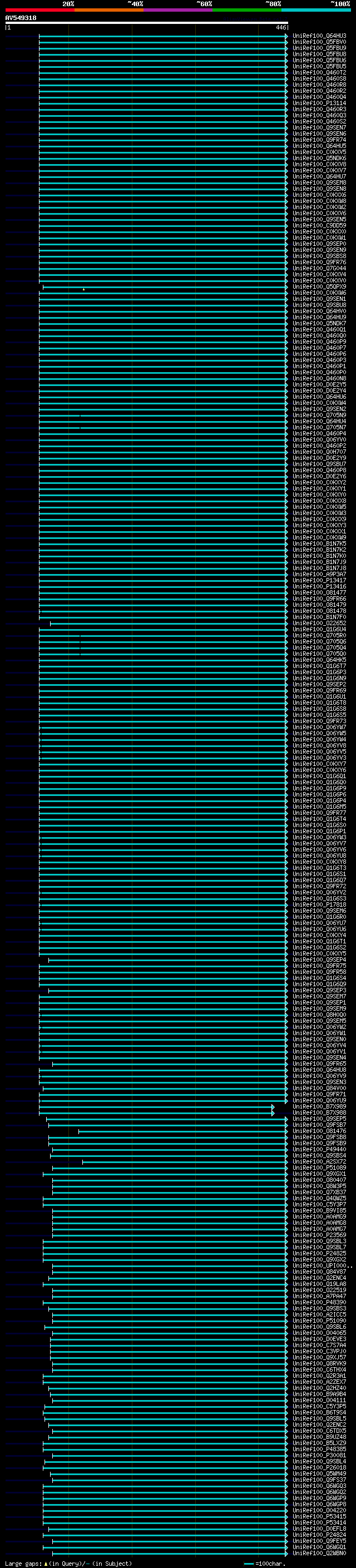Select hit label UniRef100_Q5QPX9
Screen dimensions: 356x1568
pyautogui.click(x=319, y=286)
